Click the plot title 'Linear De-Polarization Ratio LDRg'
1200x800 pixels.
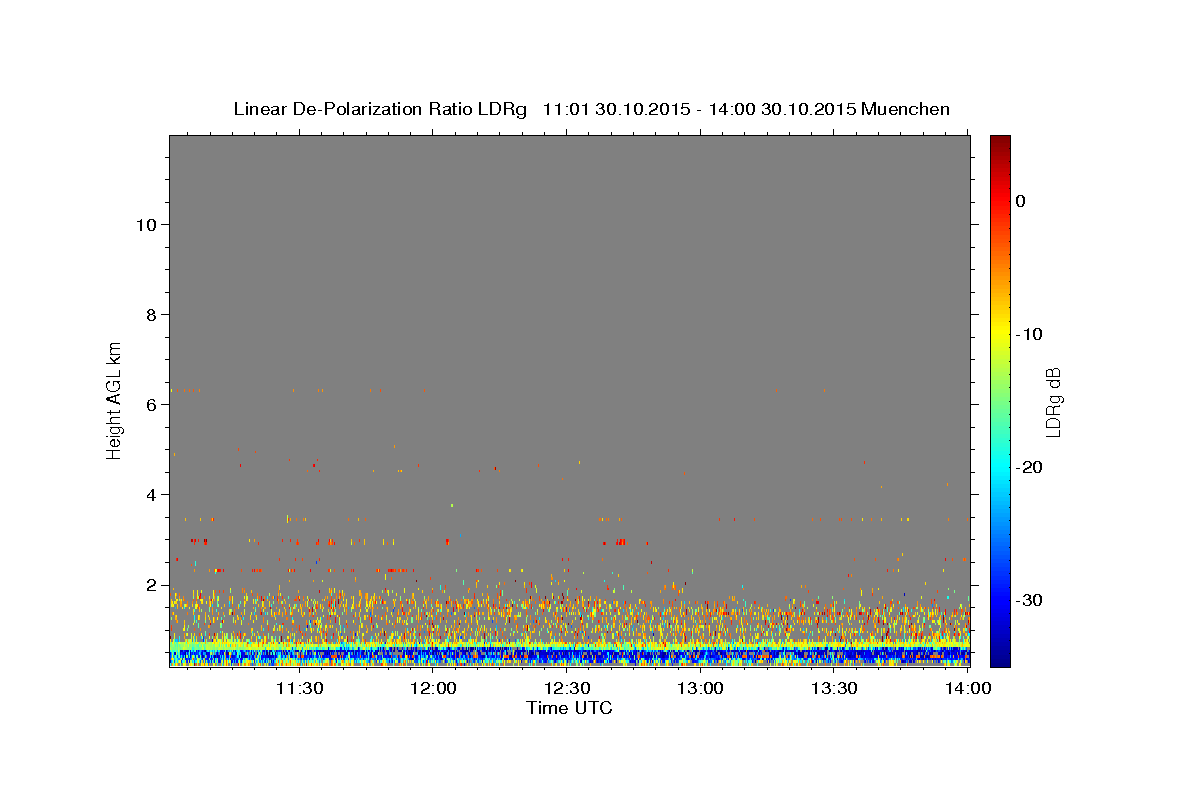coord(380,109)
